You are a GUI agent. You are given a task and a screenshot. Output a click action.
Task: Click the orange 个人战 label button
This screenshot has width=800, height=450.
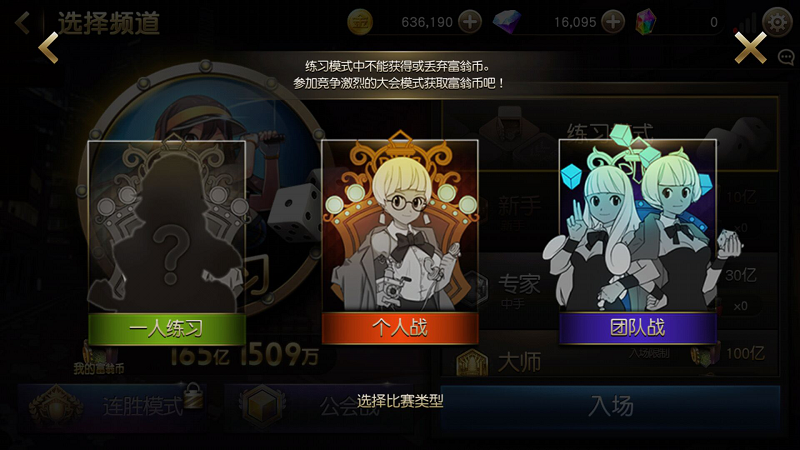pos(399,329)
